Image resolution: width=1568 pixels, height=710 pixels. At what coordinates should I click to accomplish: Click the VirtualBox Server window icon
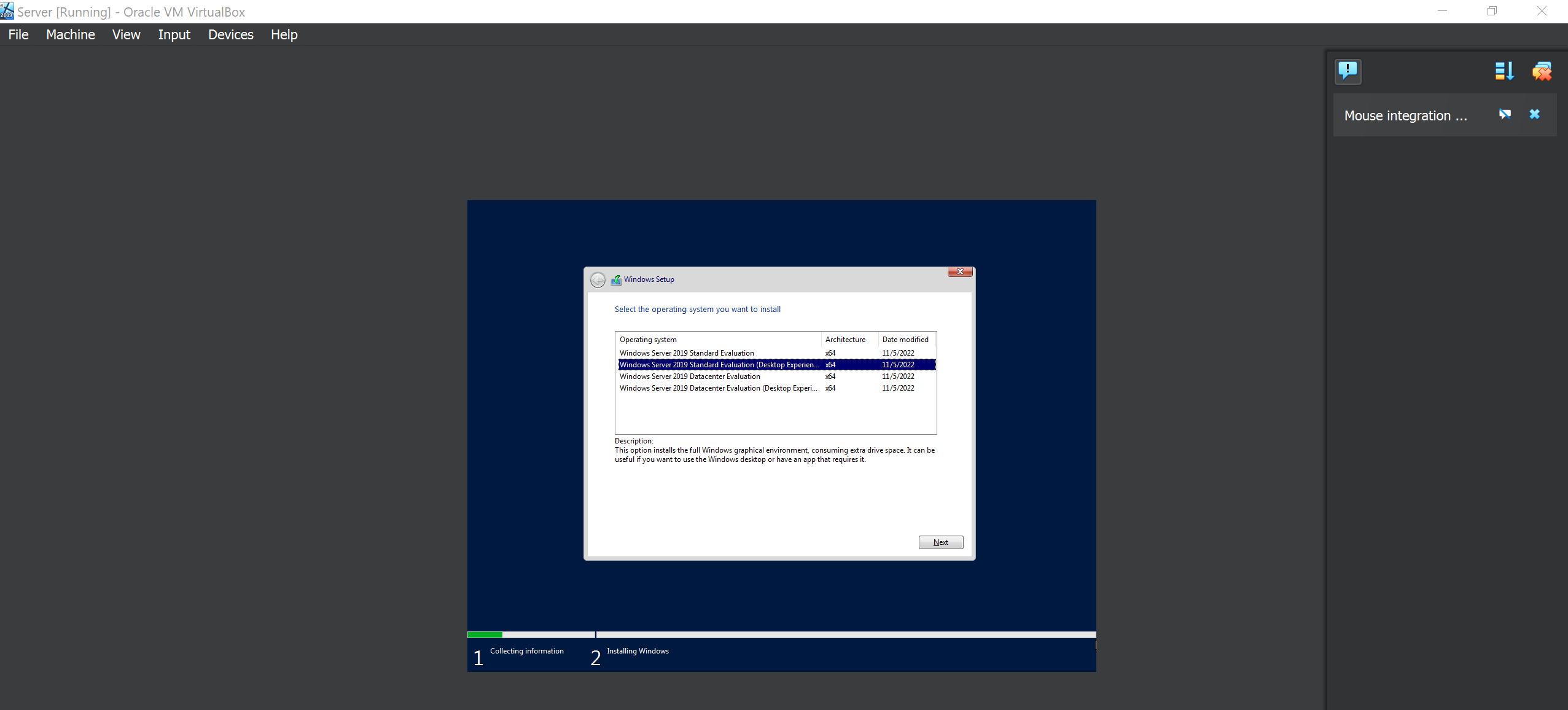pos(7,11)
